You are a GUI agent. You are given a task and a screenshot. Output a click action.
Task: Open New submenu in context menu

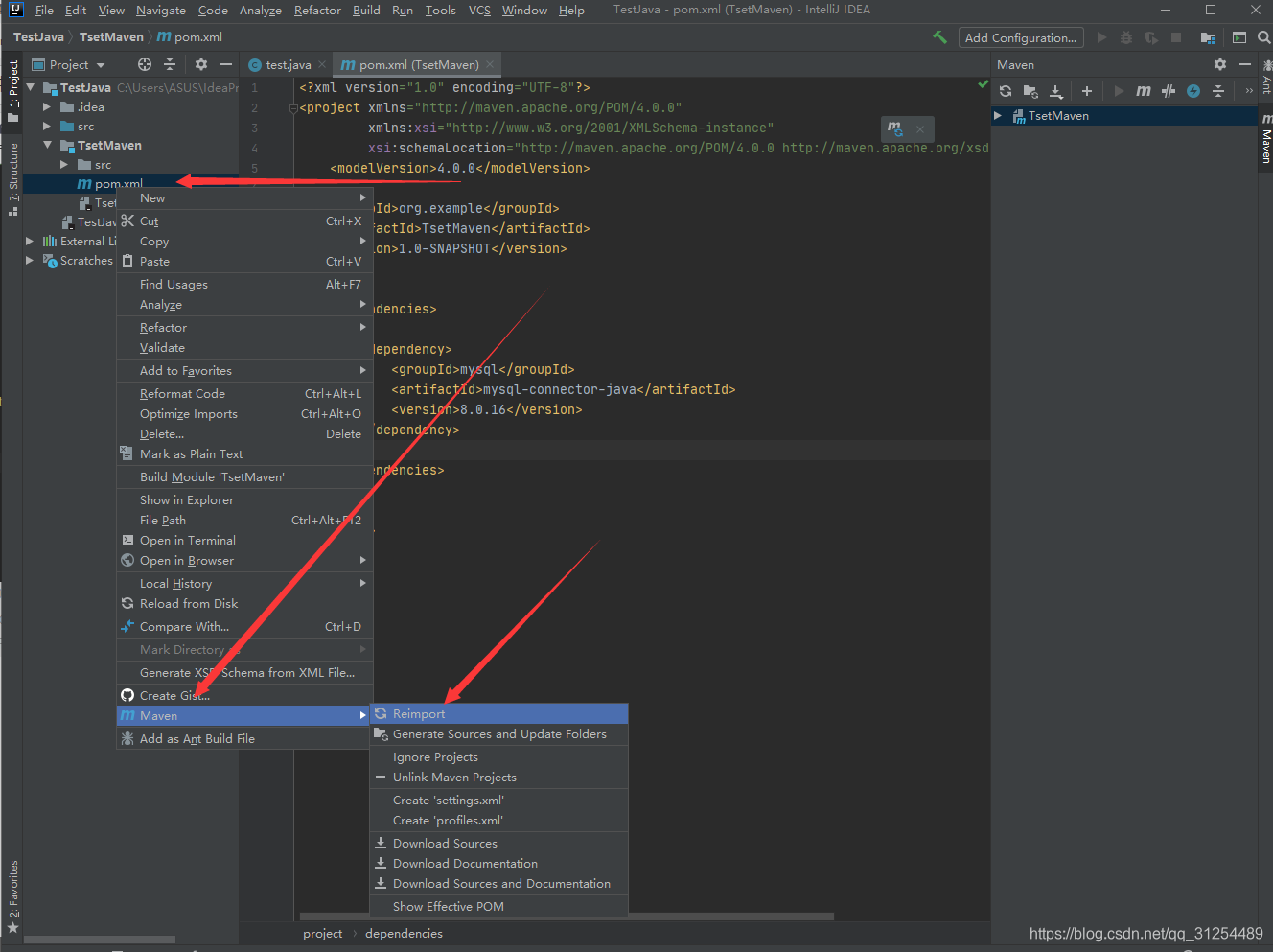244,197
